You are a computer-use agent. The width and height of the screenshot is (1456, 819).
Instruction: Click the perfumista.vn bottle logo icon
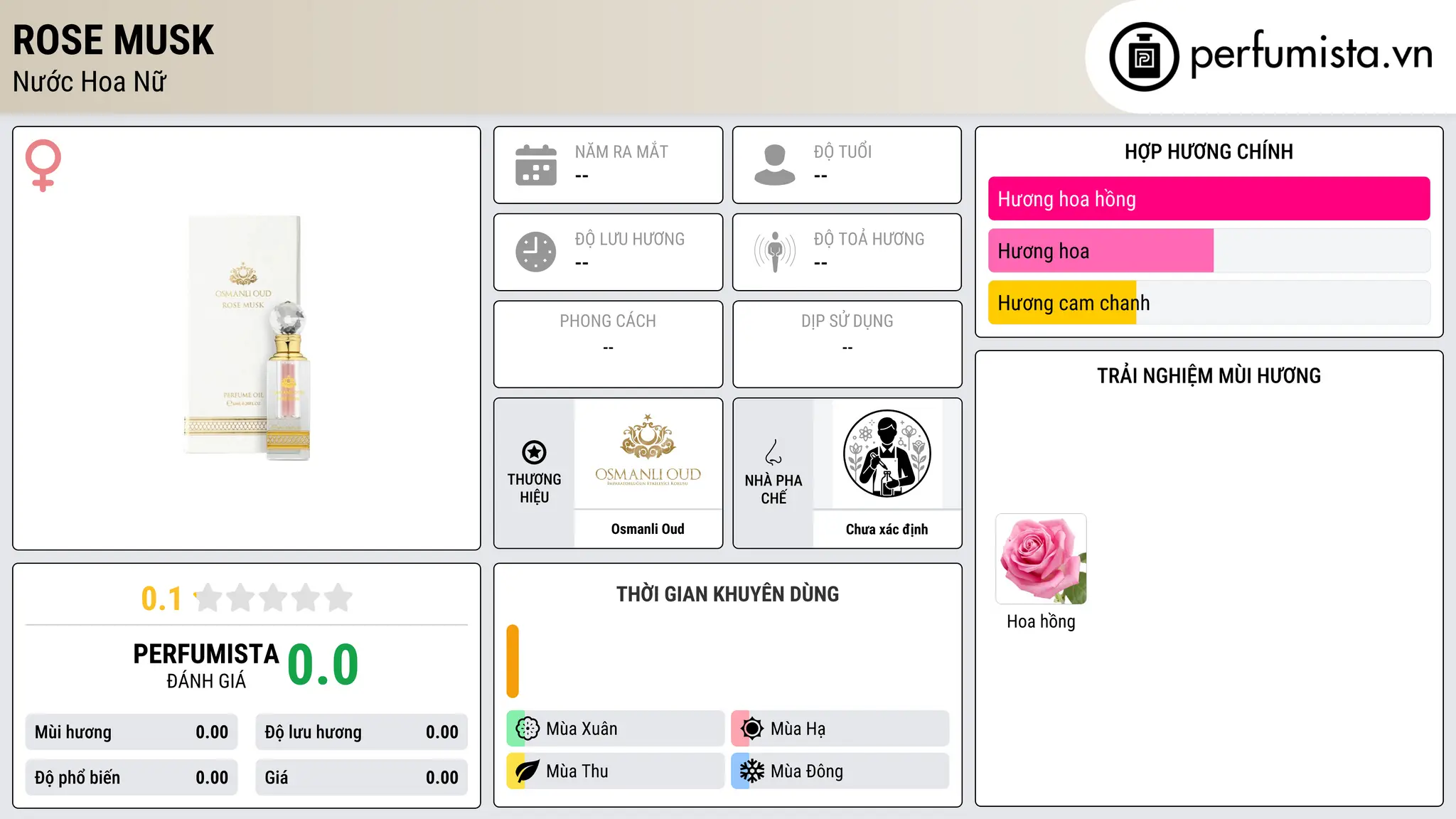pyautogui.click(x=1144, y=57)
